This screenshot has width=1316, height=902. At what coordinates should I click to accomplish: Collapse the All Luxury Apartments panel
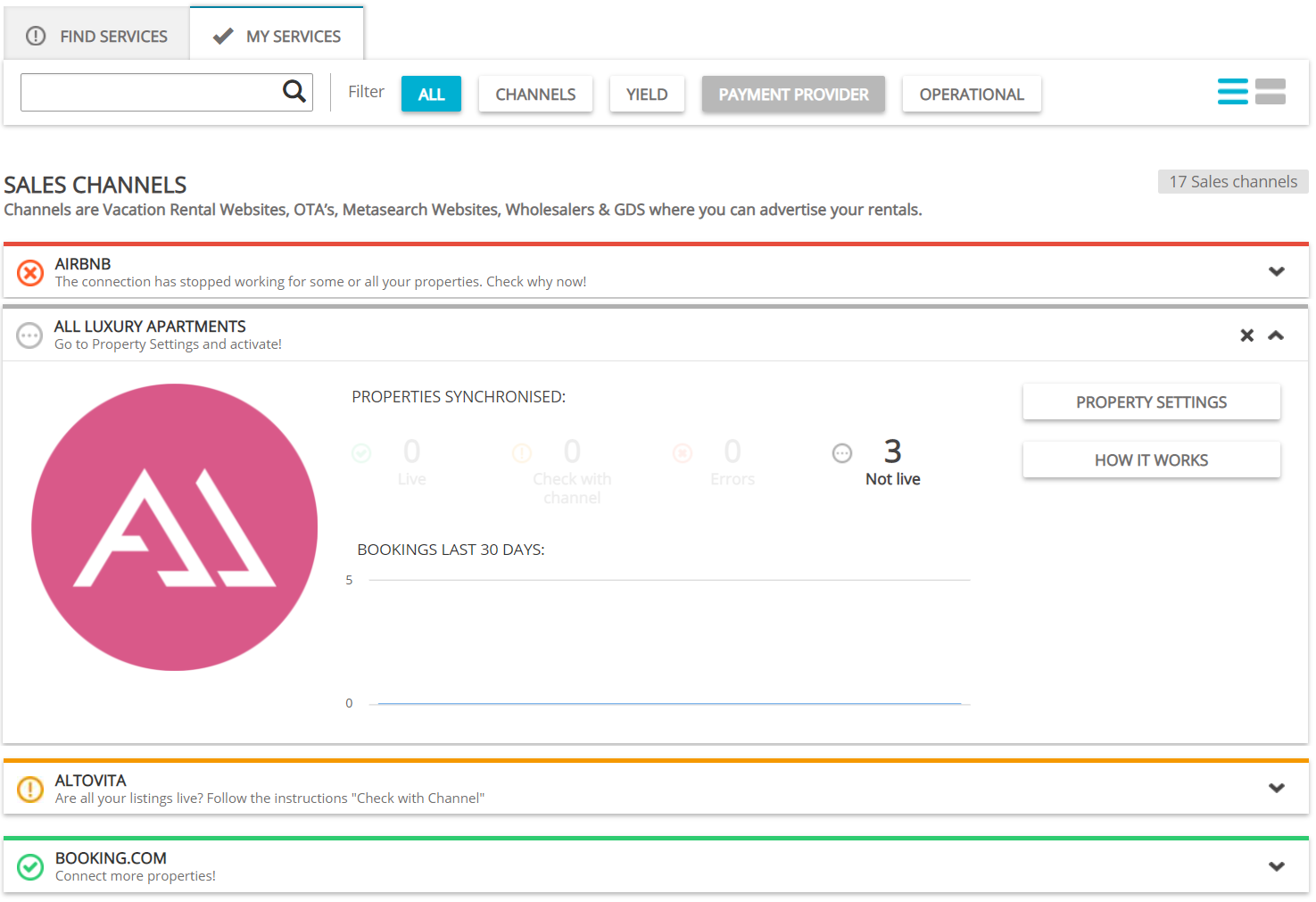1276,335
